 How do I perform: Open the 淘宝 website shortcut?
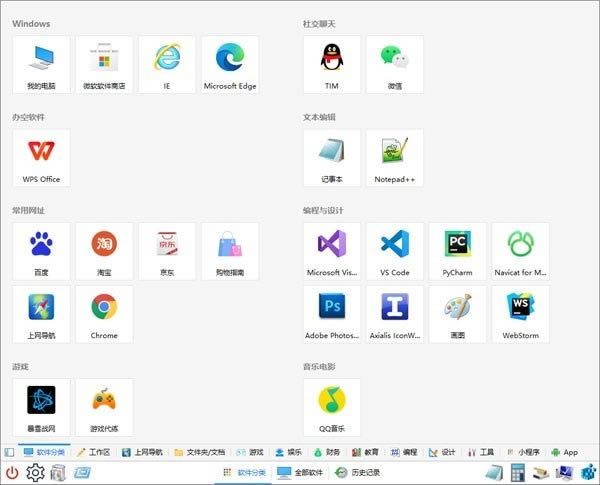tap(104, 251)
